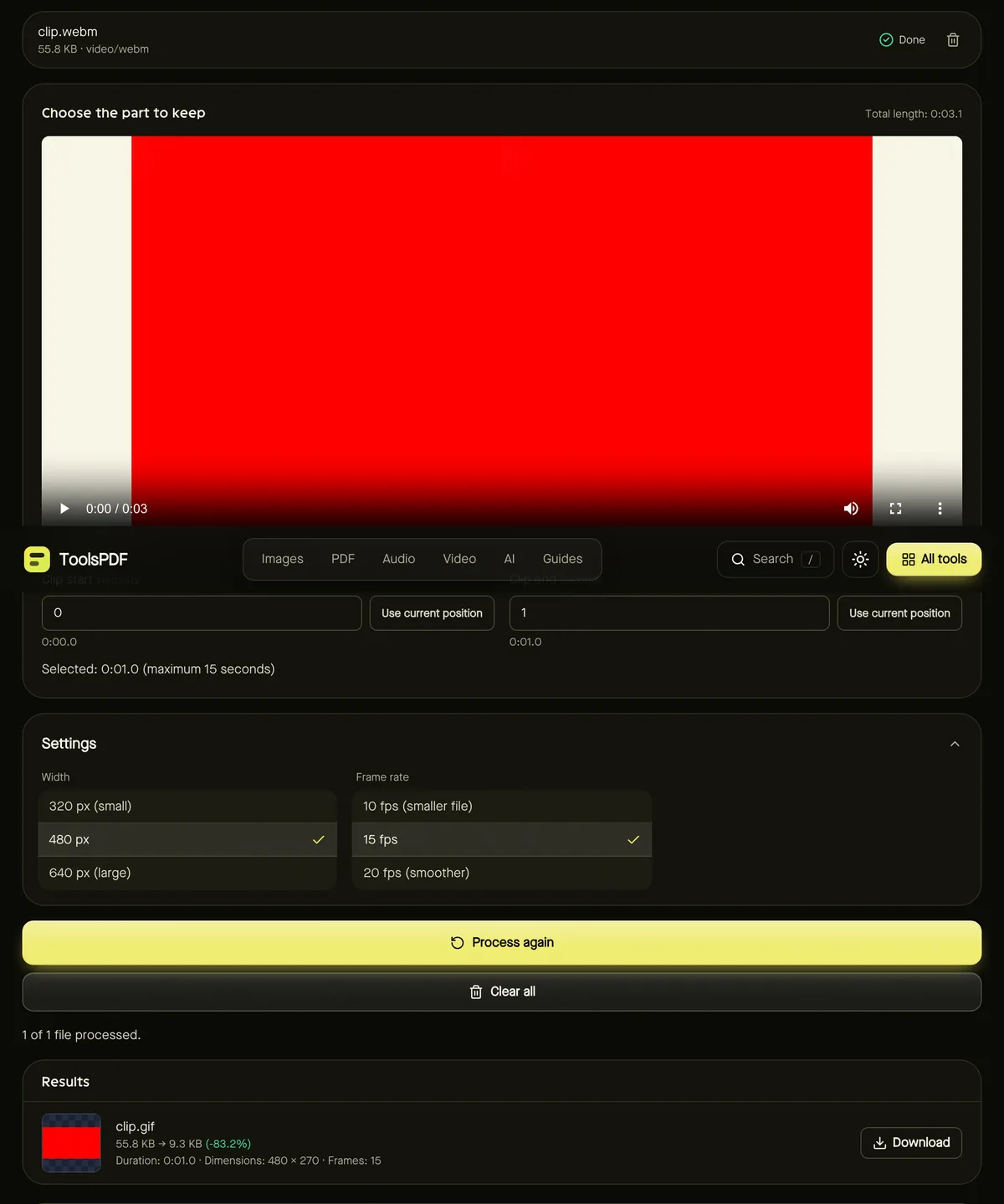Open the clip.gif result thumbnail
The image size is (1004, 1204).
point(71,1143)
